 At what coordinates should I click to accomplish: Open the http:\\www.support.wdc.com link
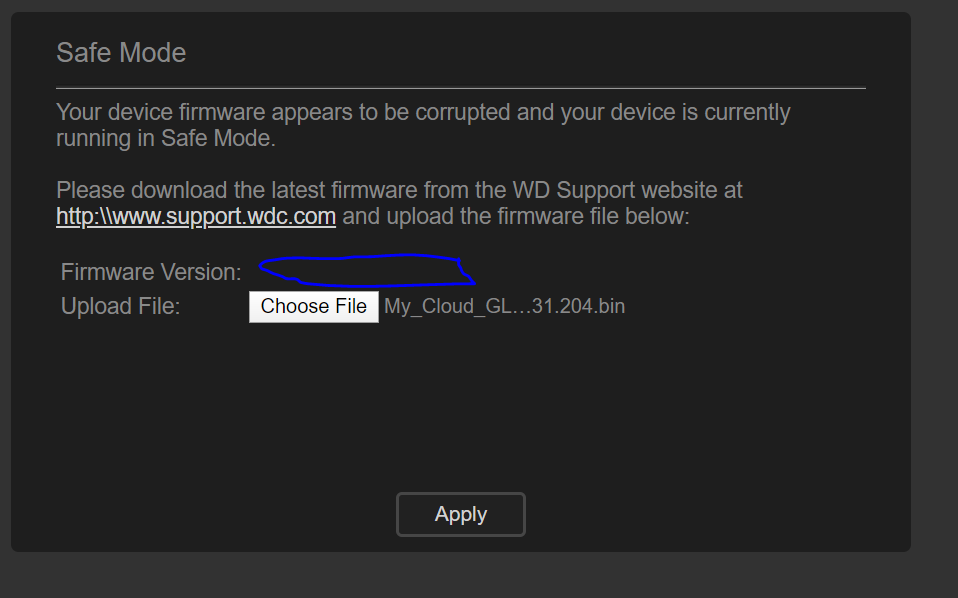point(196,216)
